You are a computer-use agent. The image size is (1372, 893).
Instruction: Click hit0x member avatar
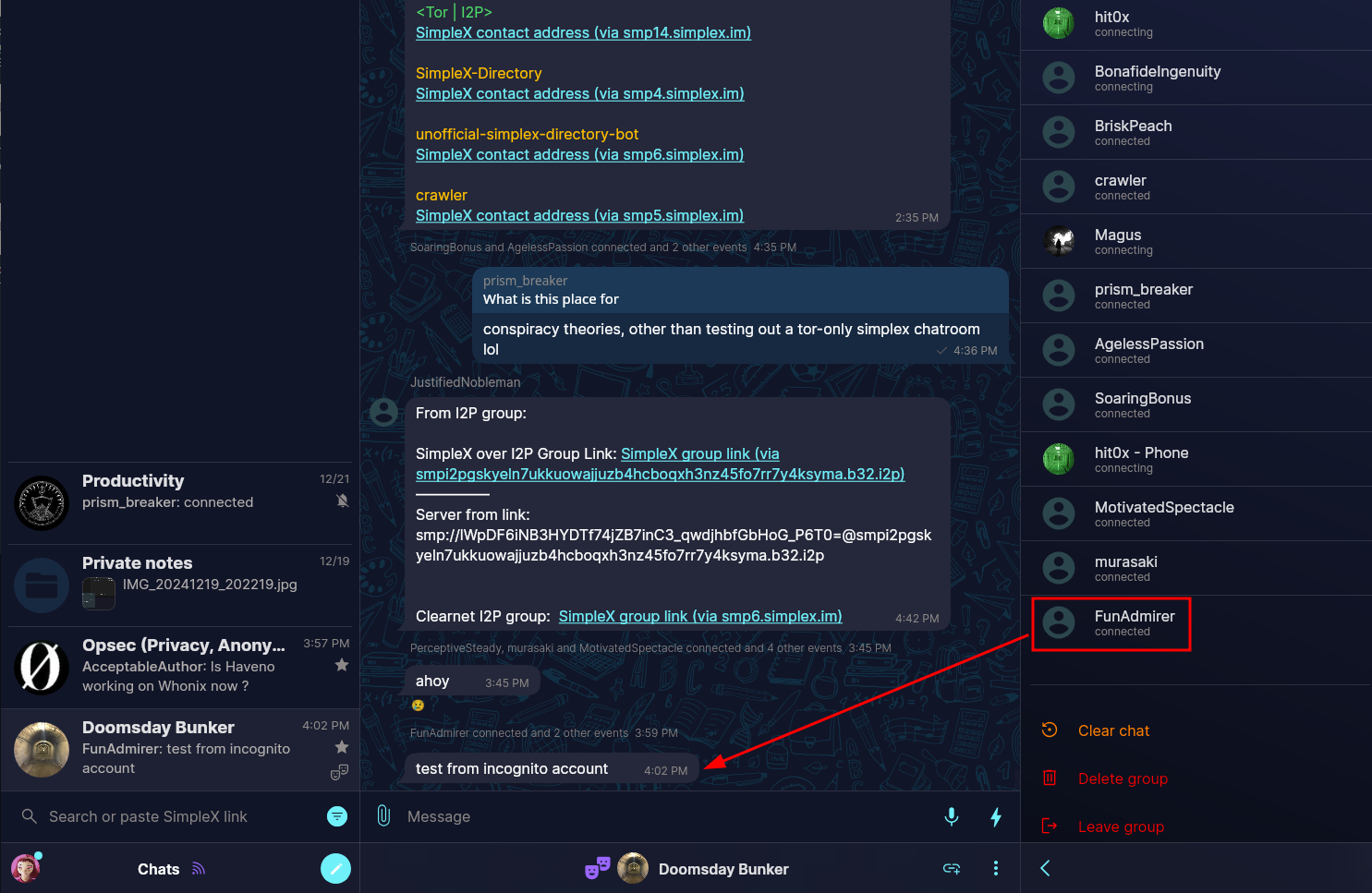coord(1059,23)
